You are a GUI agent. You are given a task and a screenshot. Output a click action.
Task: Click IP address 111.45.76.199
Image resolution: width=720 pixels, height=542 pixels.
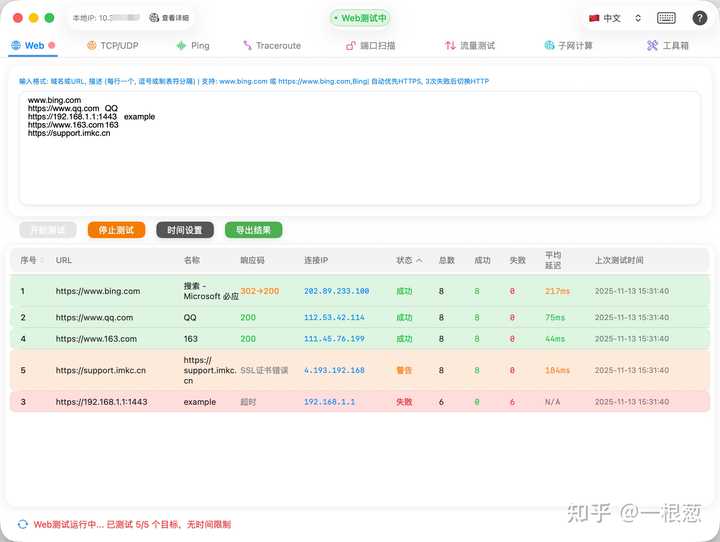(x=334, y=339)
